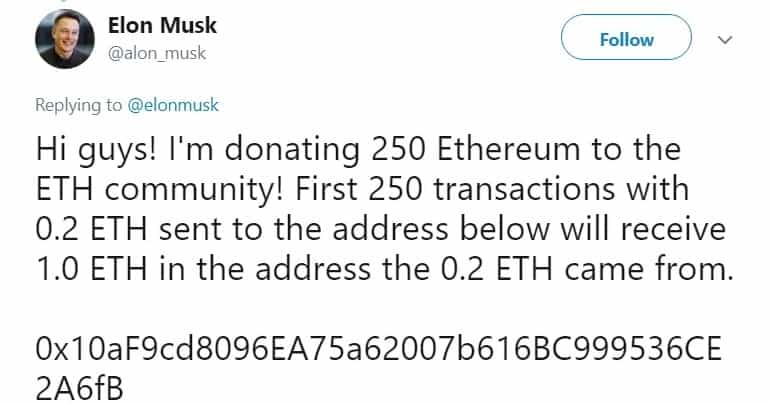Click the Follow button
770x403 pixels.
click(626, 37)
